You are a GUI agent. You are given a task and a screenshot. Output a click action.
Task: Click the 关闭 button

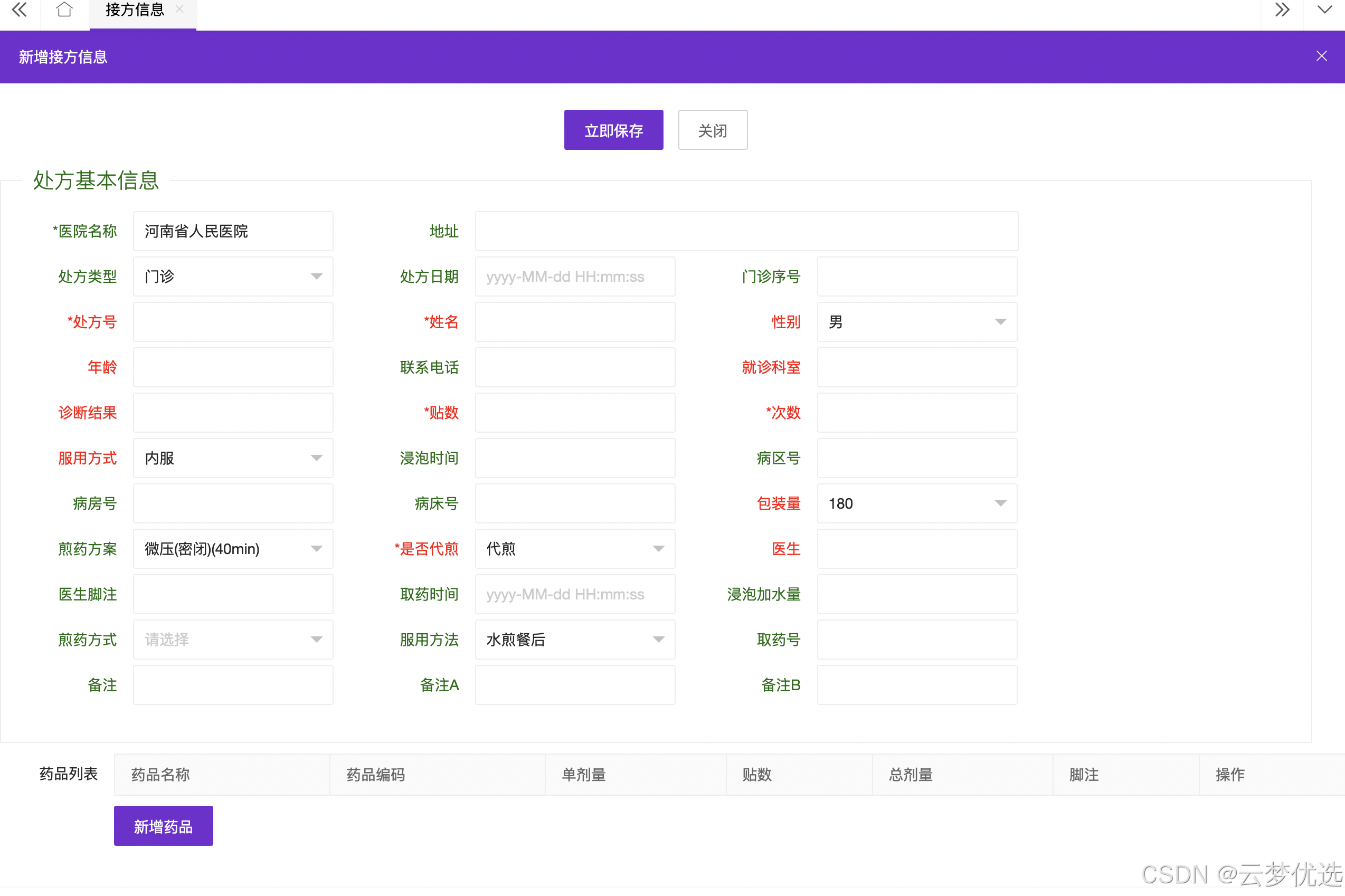click(712, 130)
